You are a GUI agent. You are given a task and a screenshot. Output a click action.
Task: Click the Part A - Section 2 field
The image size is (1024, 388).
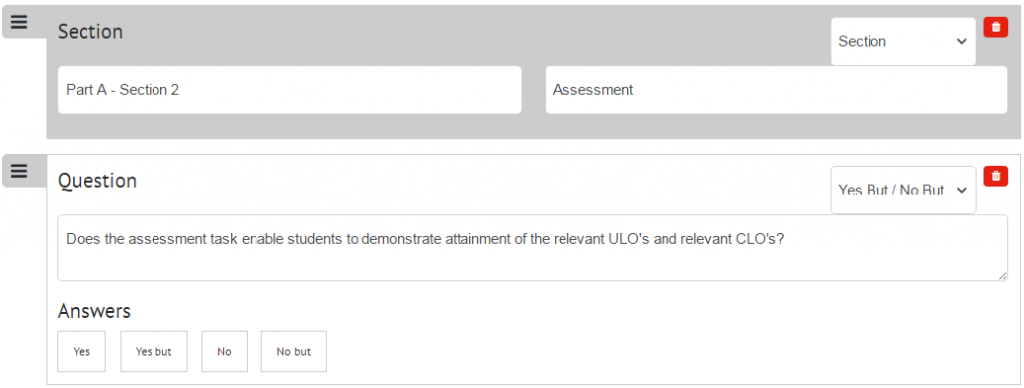pyautogui.click(x=289, y=90)
